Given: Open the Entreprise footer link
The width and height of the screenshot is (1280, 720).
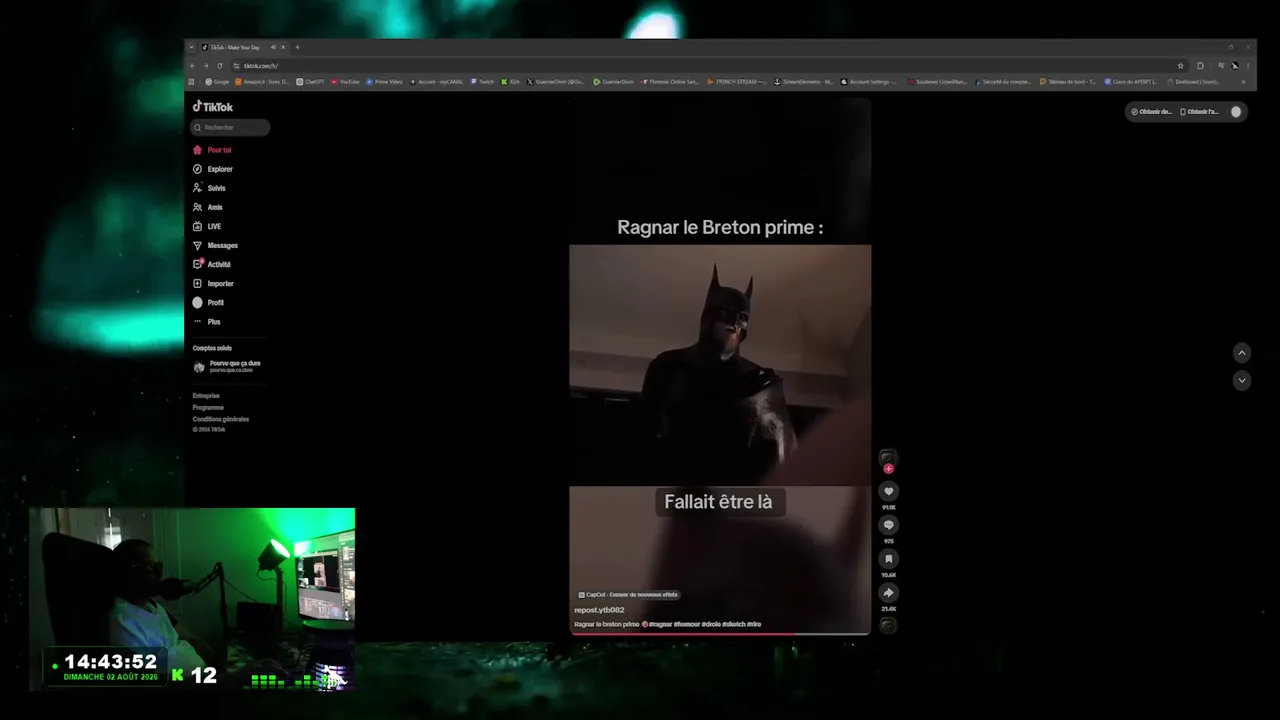Looking at the screenshot, I should coord(206,396).
